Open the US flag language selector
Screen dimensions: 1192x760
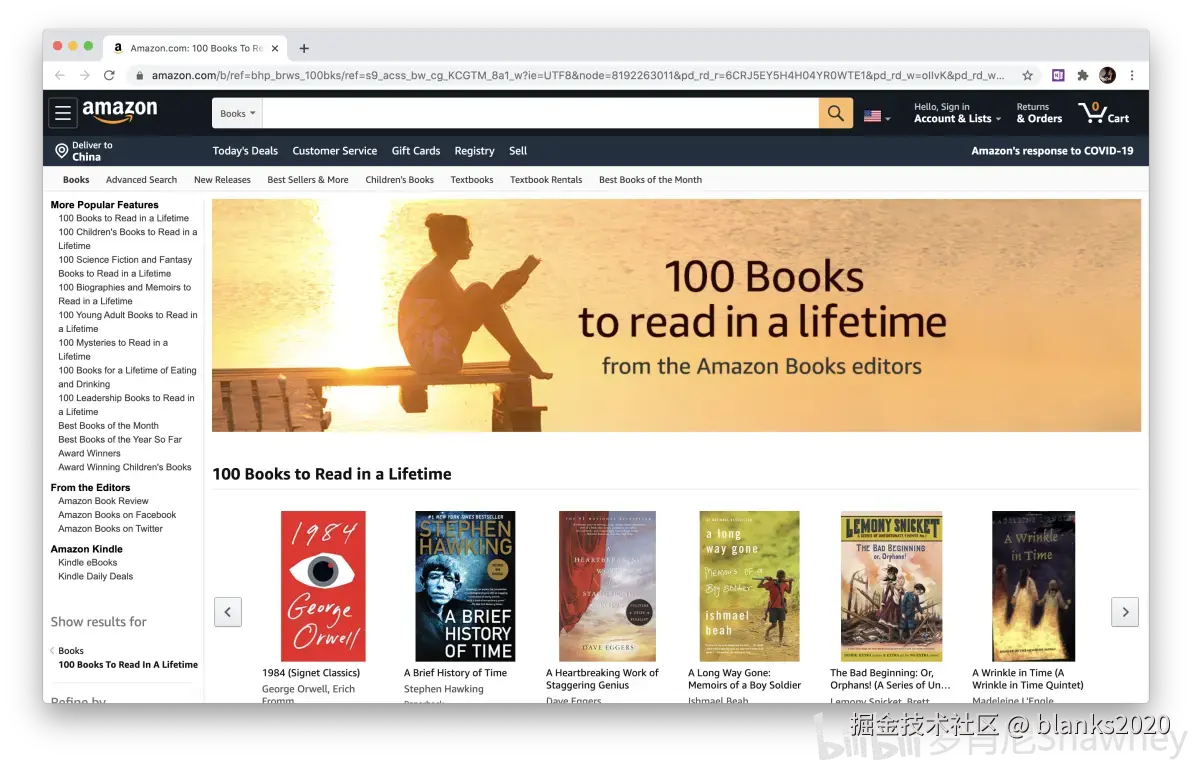(877, 116)
